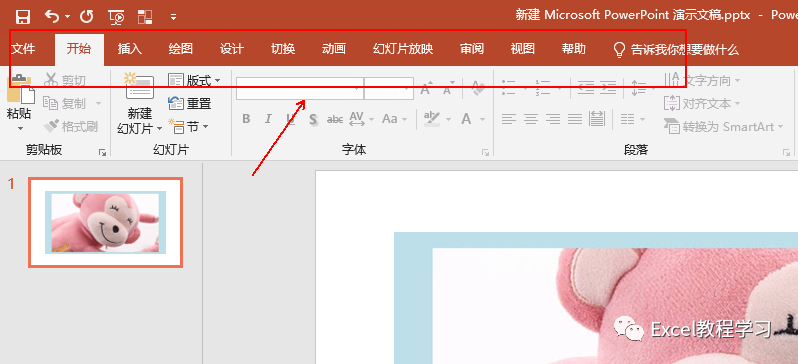Open the 设计 tab
Image resolution: width=798 pixels, height=364 pixels.
232,49
